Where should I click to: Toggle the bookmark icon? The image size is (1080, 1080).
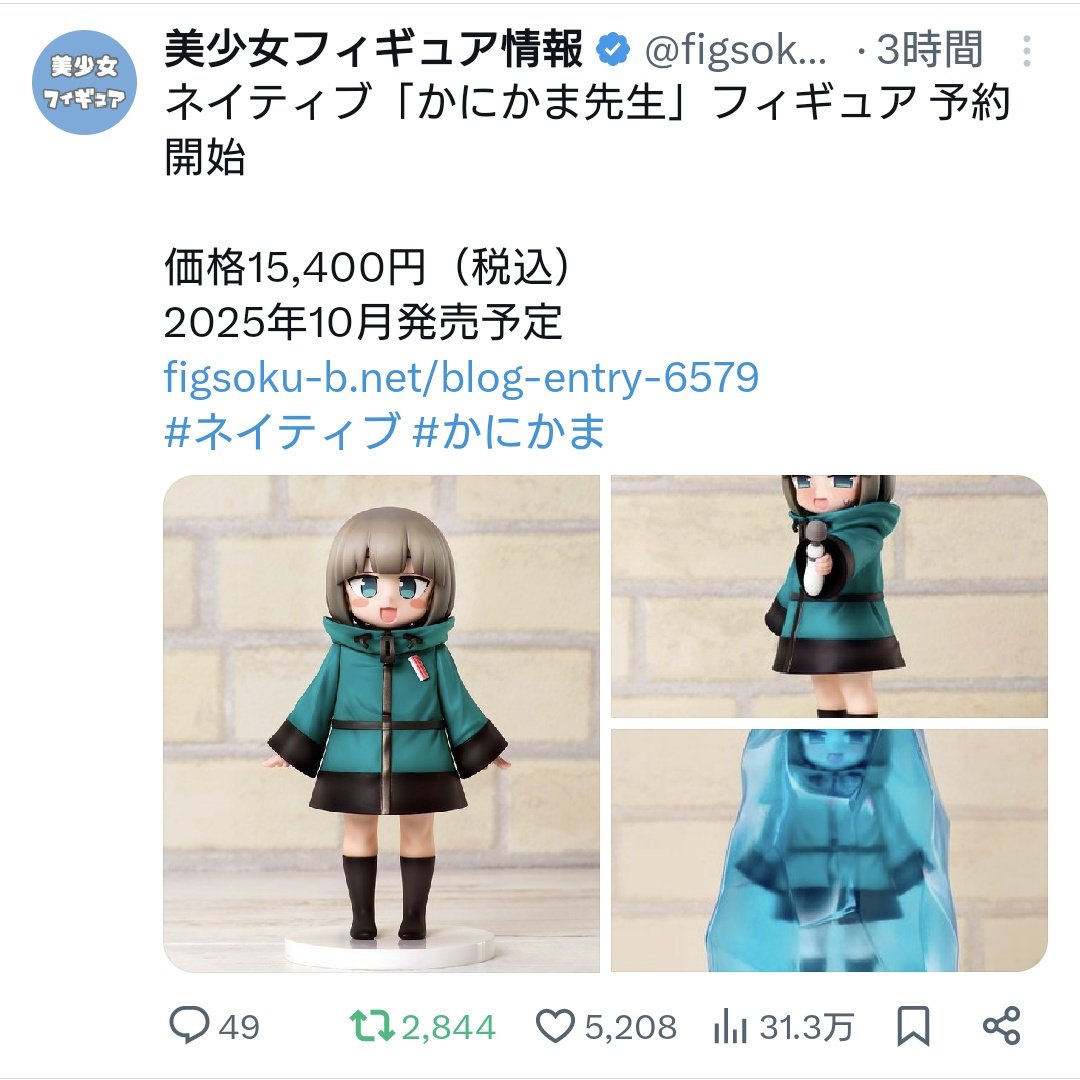point(913,1026)
